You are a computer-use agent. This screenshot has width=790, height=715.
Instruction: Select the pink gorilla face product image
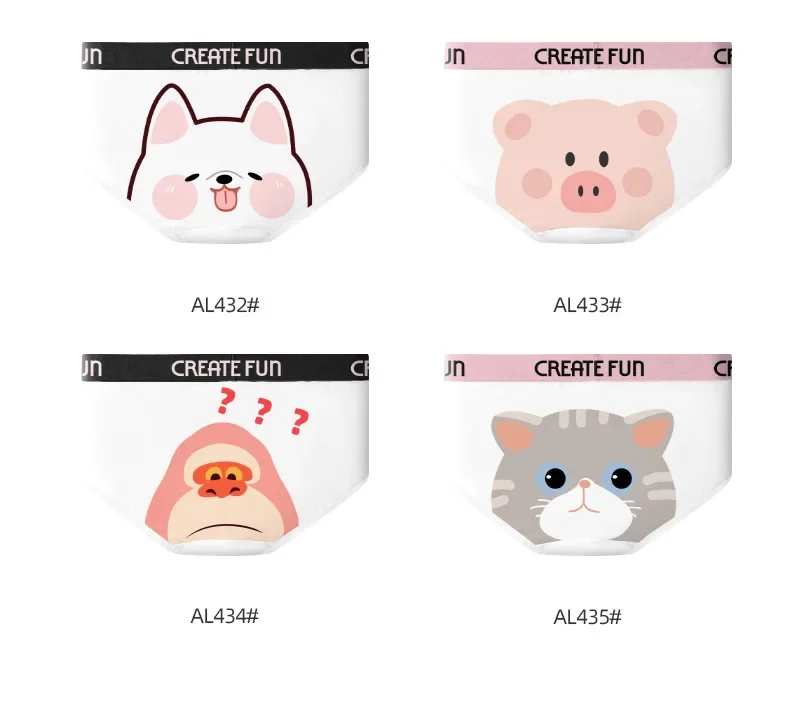pyautogui.click(x=225, y=454)
